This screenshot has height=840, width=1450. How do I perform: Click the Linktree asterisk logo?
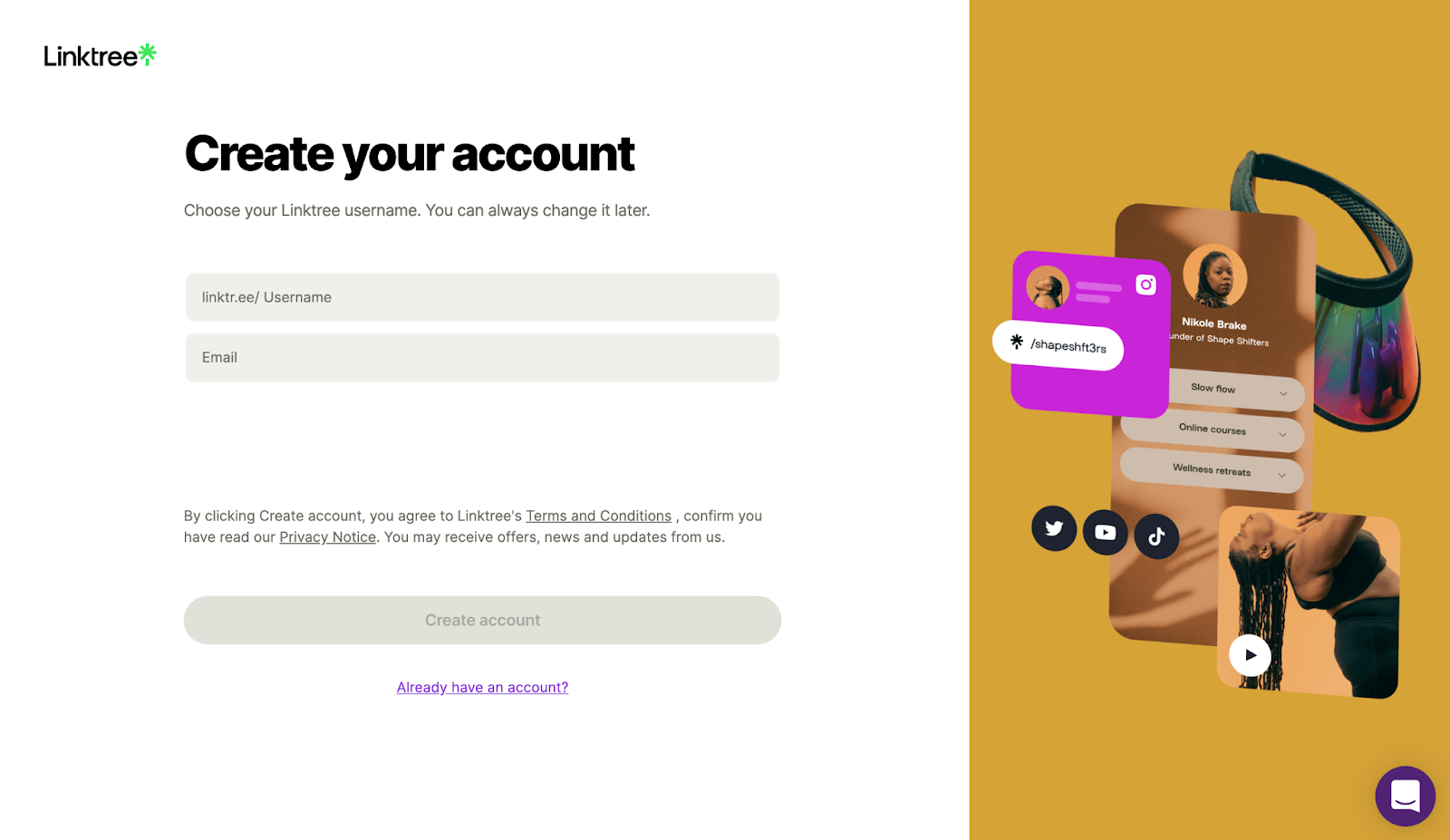148,53
